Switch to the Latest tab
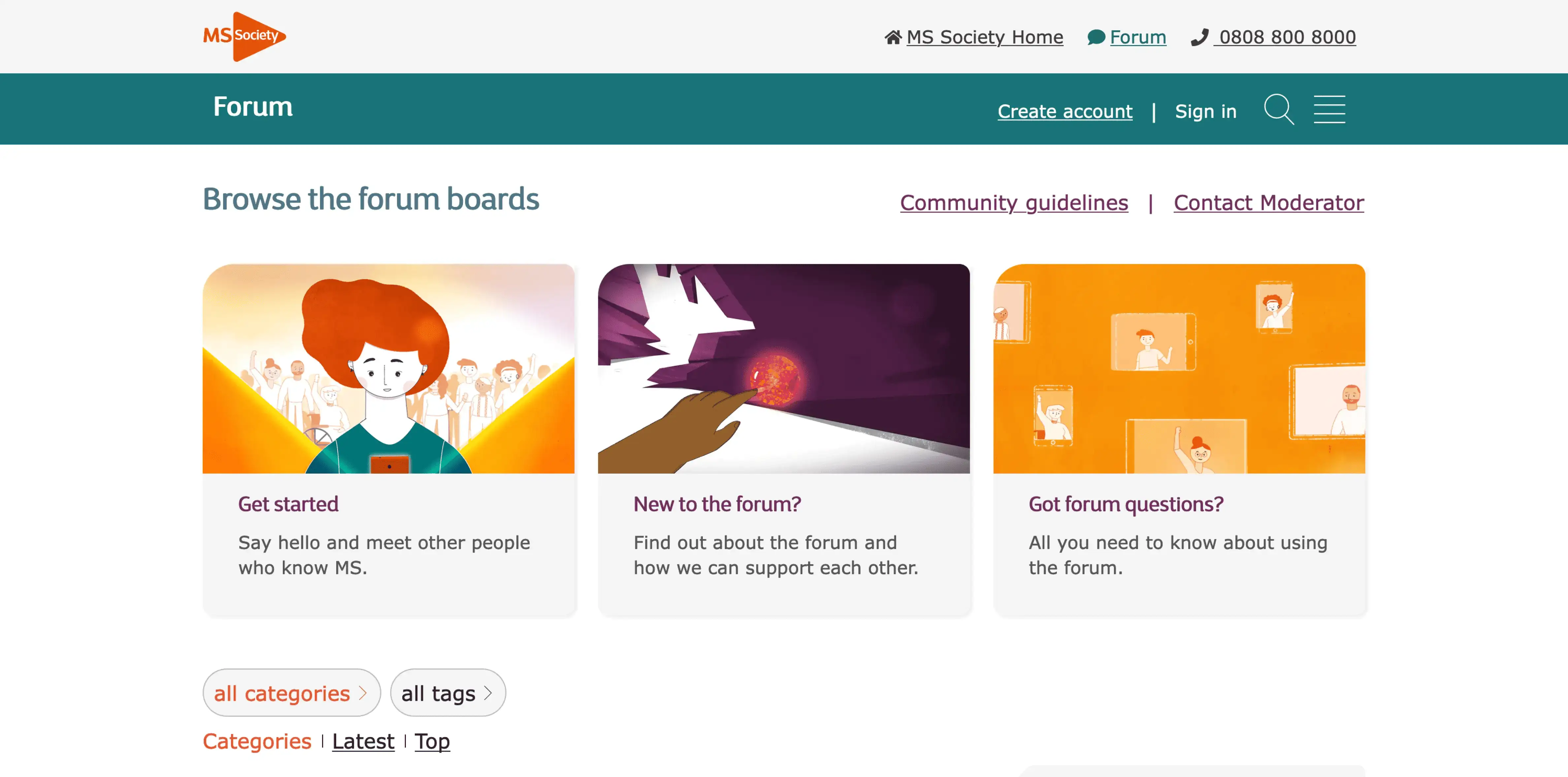 click(363, 741)
